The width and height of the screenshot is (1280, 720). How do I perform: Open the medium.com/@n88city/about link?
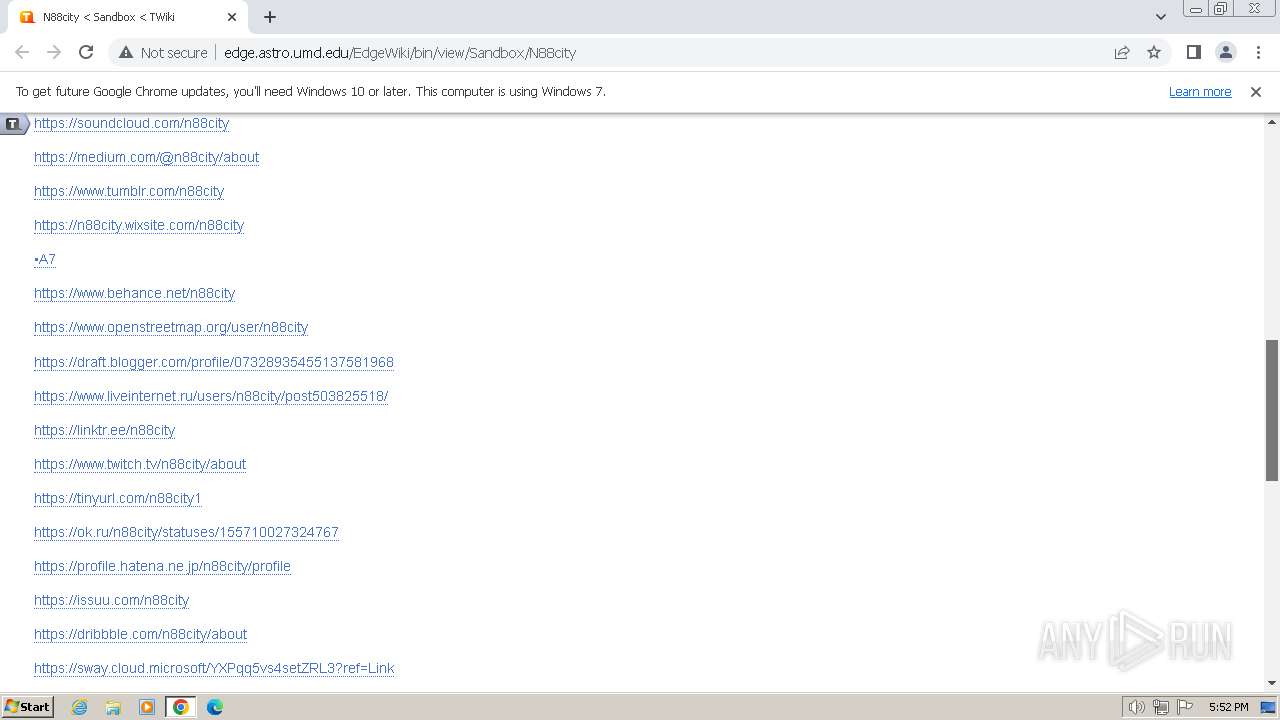click(x=146, y=157)
